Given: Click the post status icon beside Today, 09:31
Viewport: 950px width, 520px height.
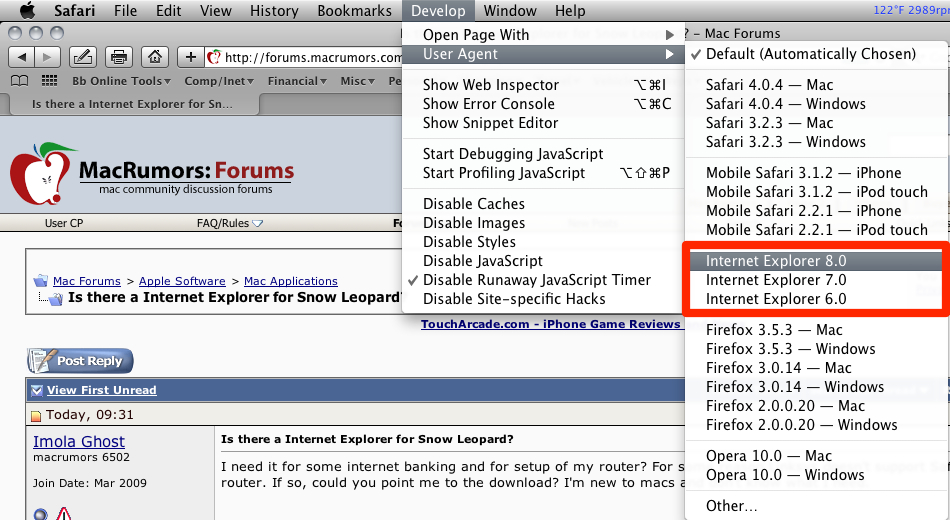Looking at the screenshot, I should pos(36,416).
